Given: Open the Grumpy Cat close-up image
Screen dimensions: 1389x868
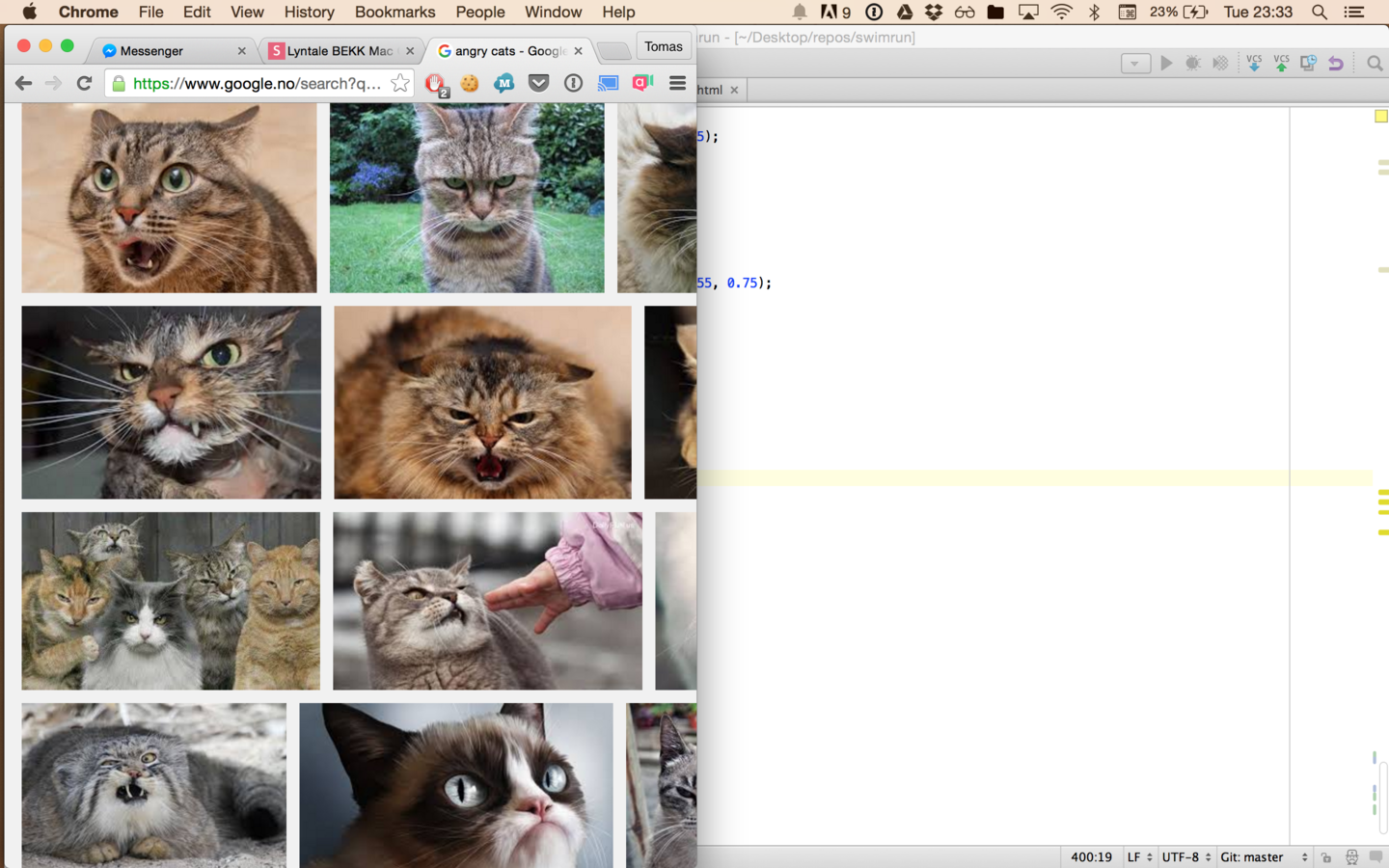Looking at the screenshot, I should [455, 785].
